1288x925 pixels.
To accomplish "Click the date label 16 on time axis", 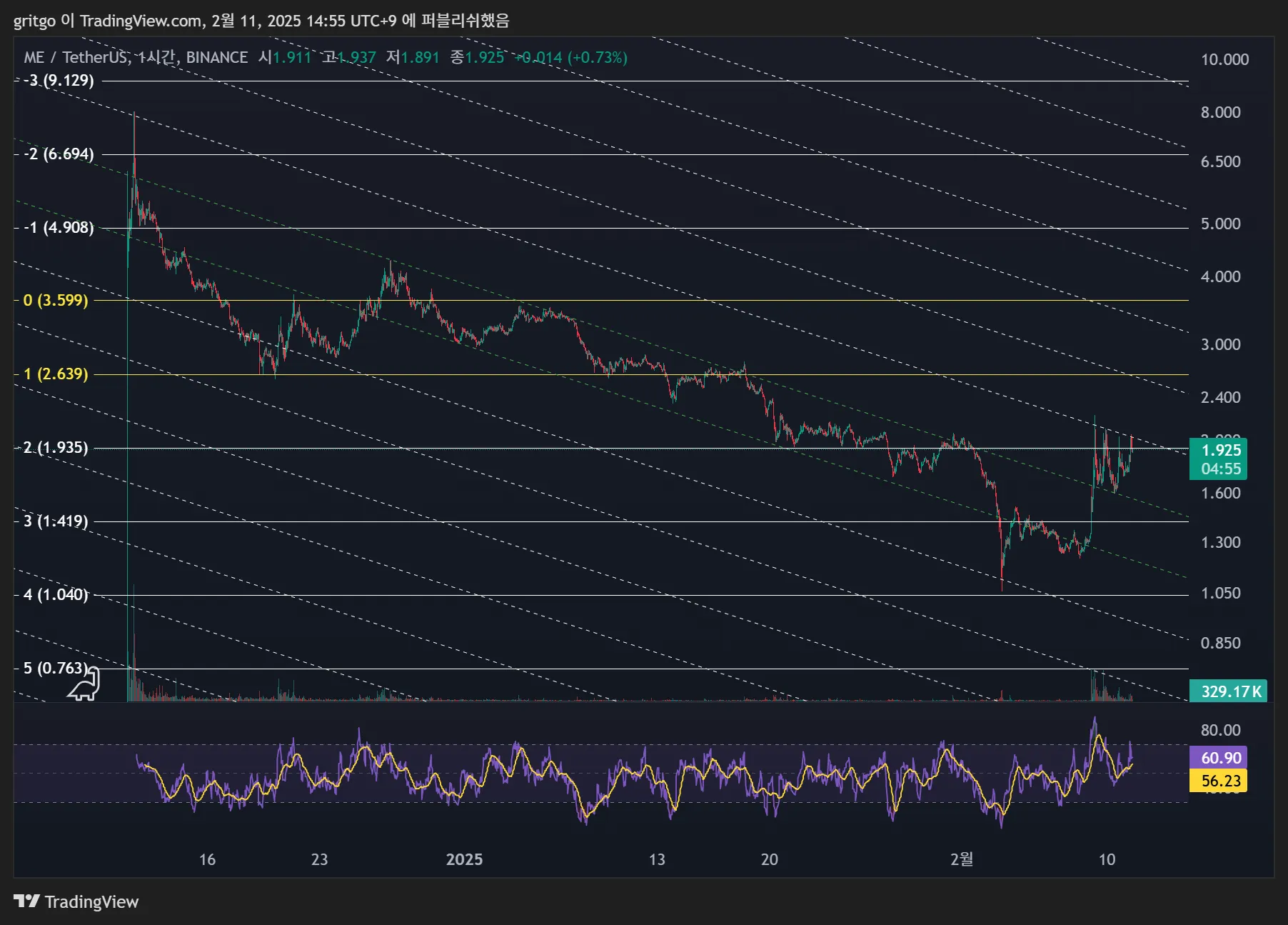I will pyautogui.click(x=207, y=859).
